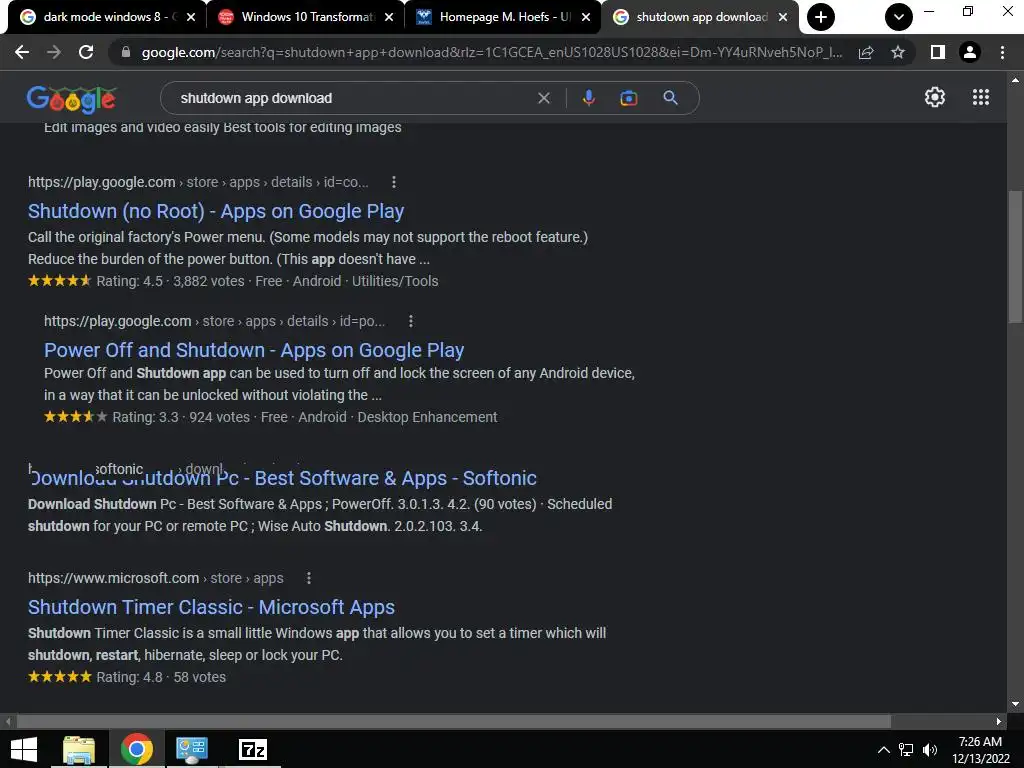The width and height of the screenshot is (1024, 768).
Task: Open Google quick settings gear
Action: click(x=935, y=97)
